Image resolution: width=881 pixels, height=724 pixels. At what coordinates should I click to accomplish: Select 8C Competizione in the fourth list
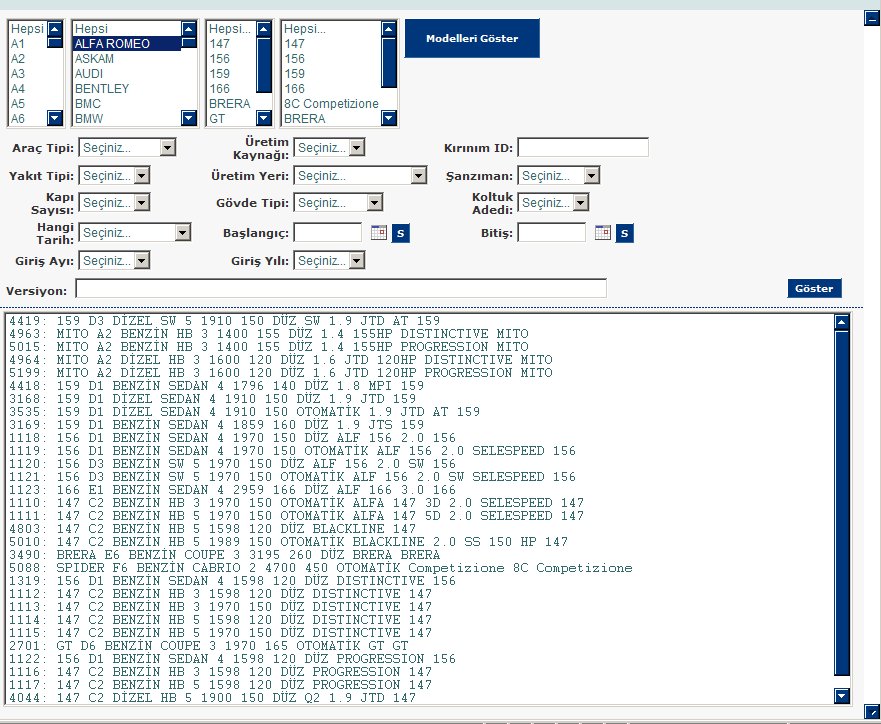(x=331, y=104)
